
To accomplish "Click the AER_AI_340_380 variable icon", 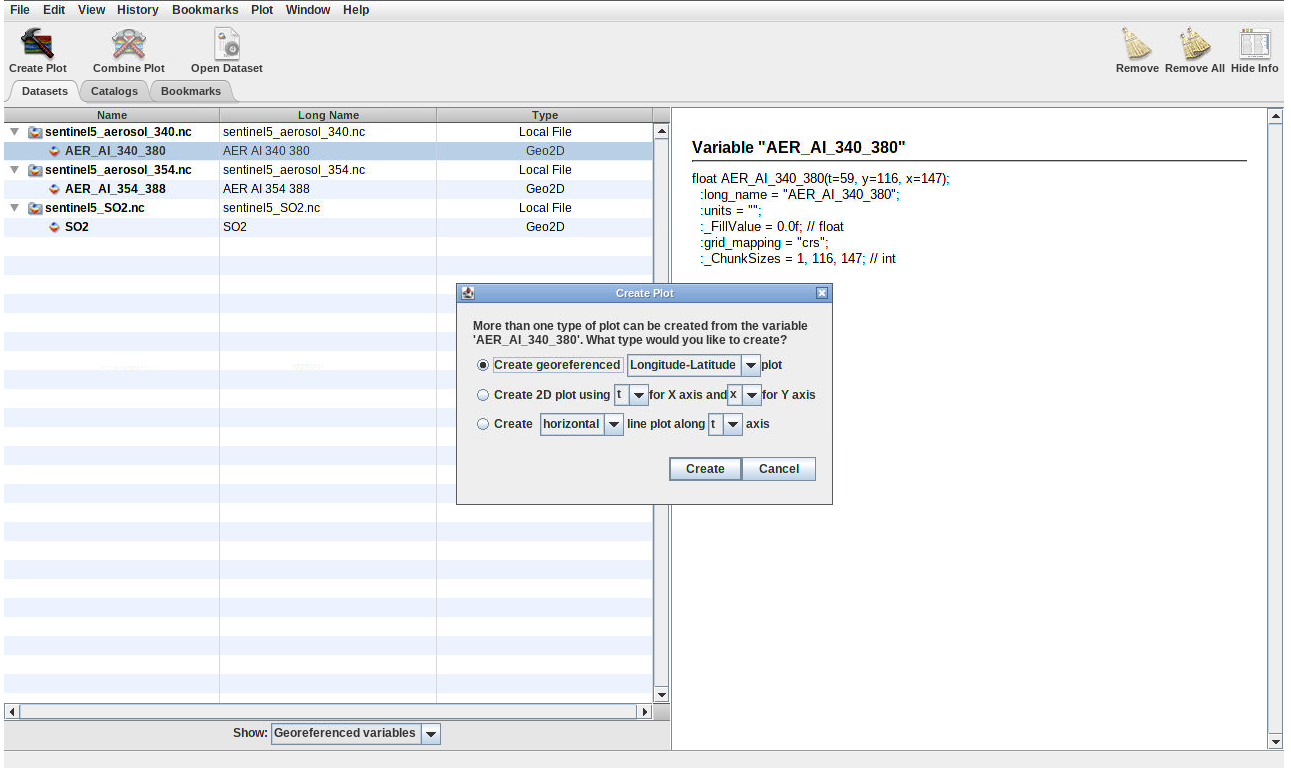I will (55, 151).
